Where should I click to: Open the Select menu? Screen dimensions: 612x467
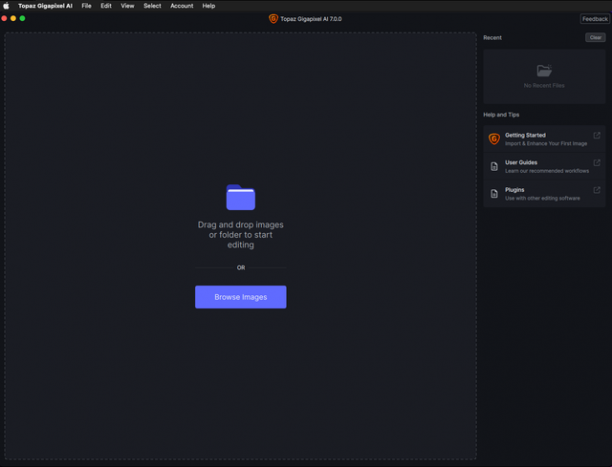(x=152, y=6)
